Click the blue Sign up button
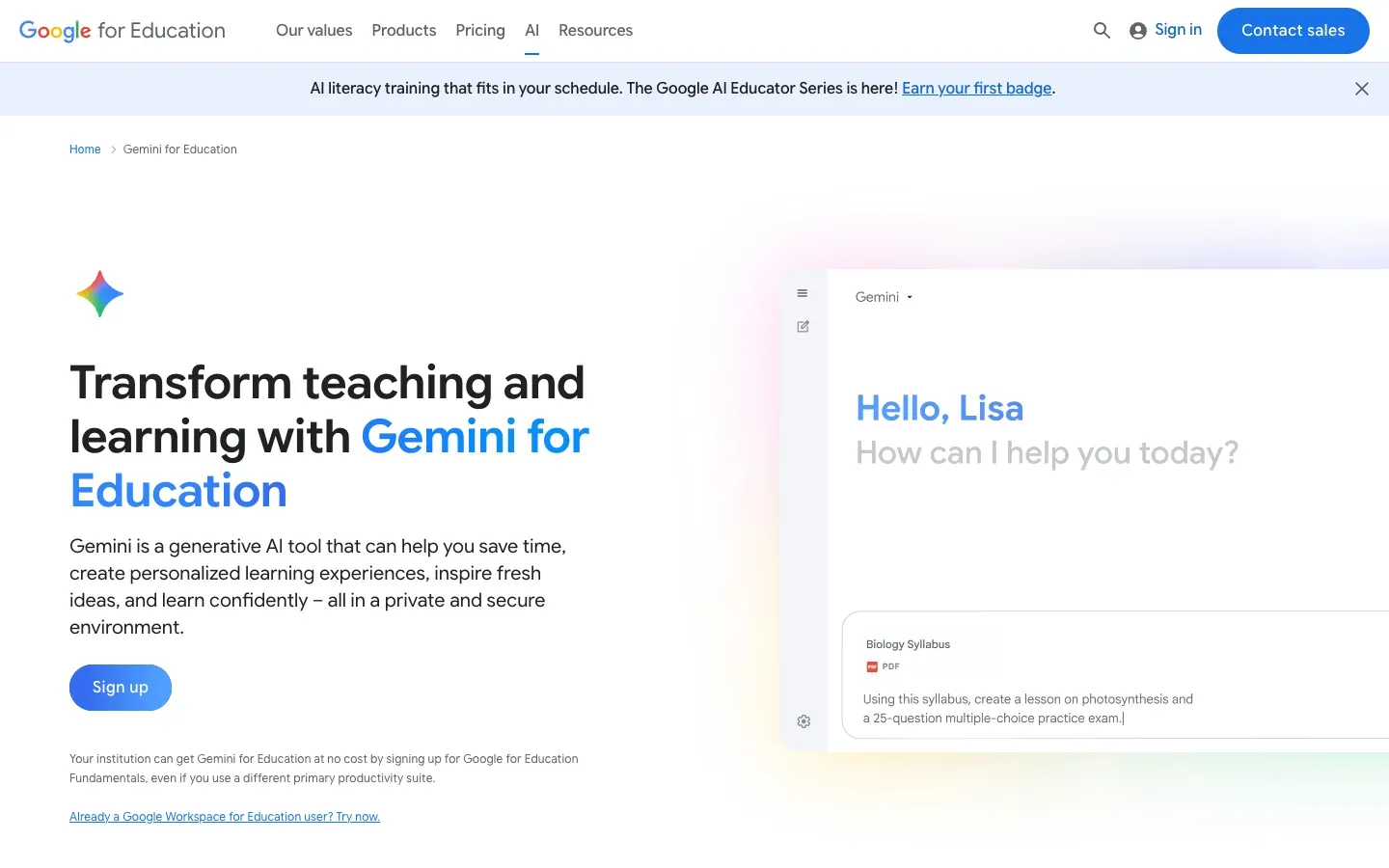Screen dimensions: 1389x868 click(x=121, y=688)
